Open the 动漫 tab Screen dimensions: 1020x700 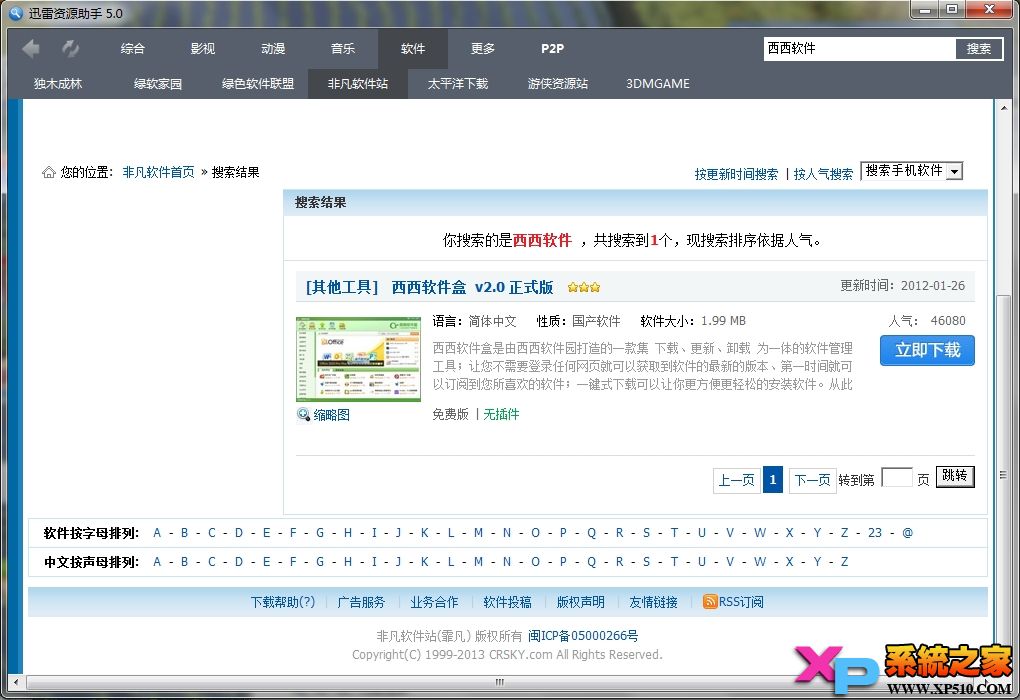[x=273, y=48]
